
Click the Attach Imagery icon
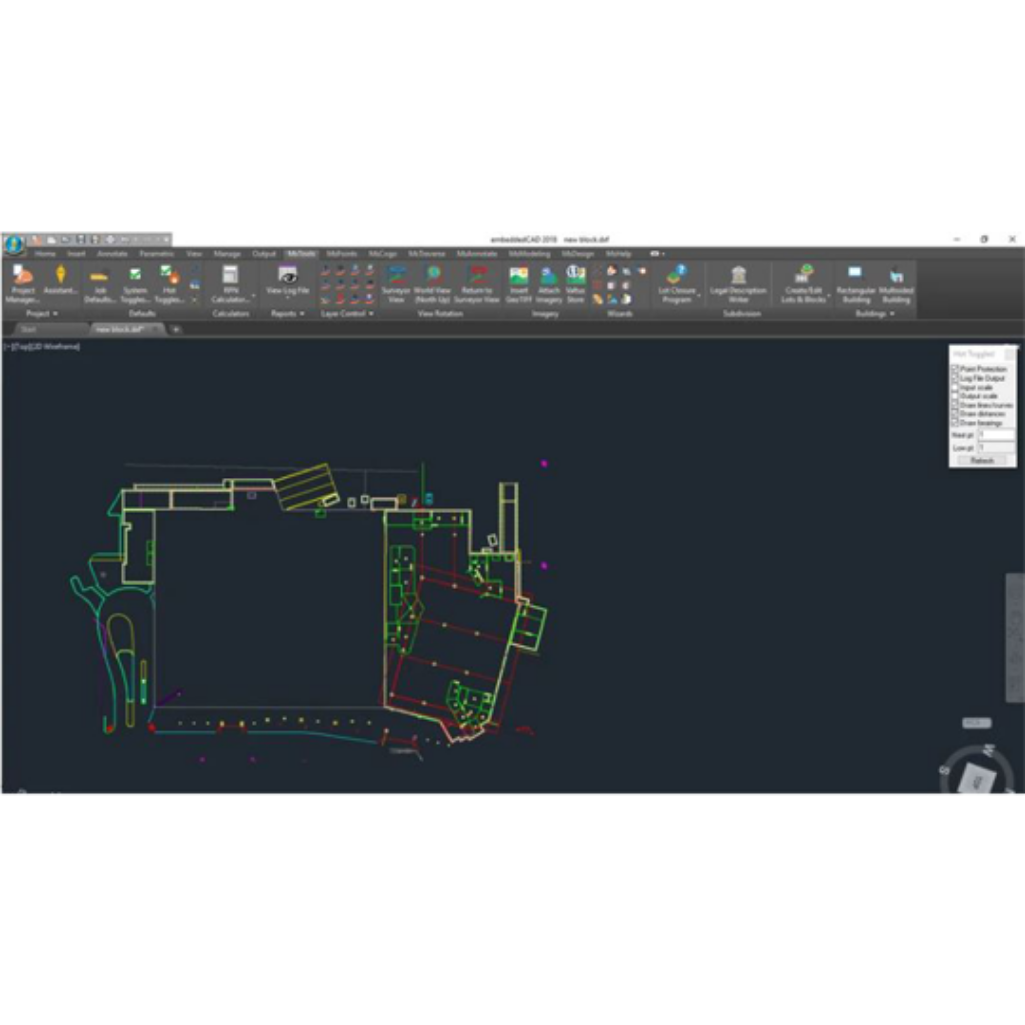coord(548,283)
